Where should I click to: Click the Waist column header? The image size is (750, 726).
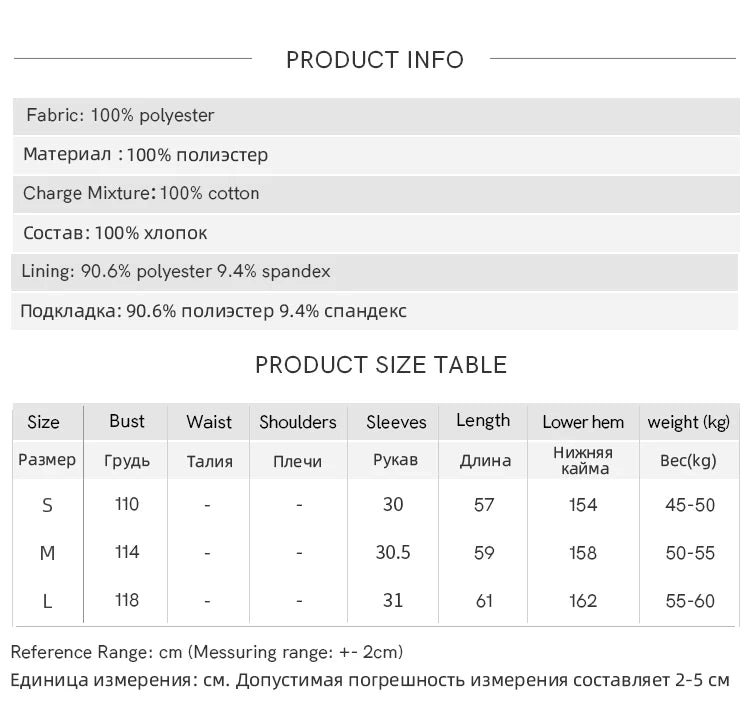click(x=209, y=422)
